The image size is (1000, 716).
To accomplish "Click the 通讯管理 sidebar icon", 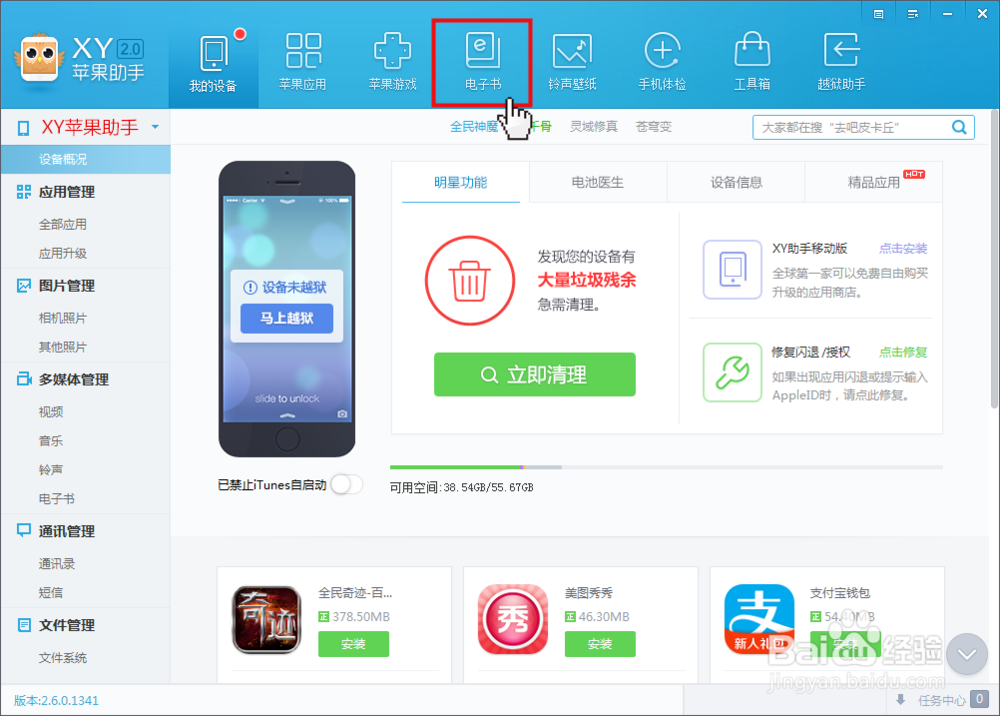I will pos(24,530).
